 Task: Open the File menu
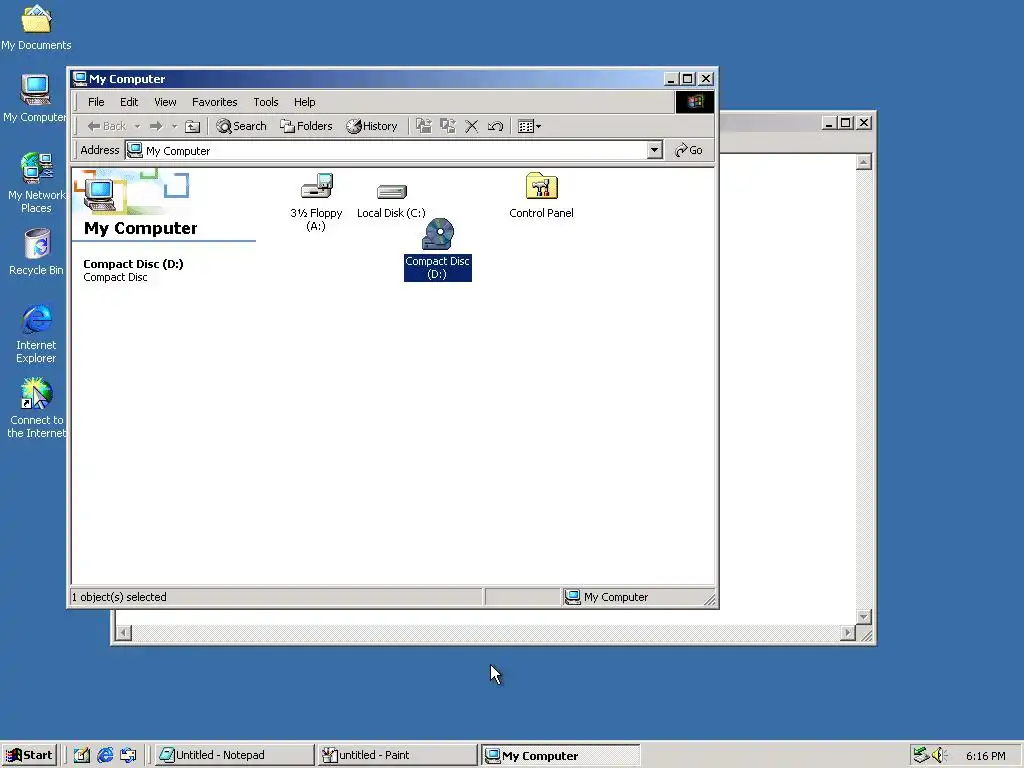pyautogui.click(x=96, y=102)
